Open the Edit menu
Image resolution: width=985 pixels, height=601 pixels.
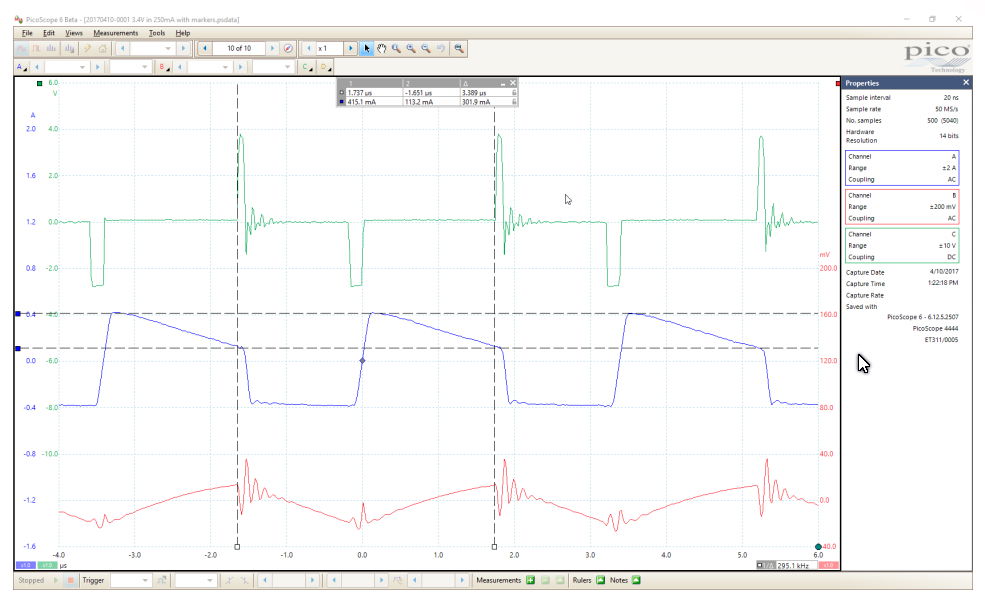[48, 33]
